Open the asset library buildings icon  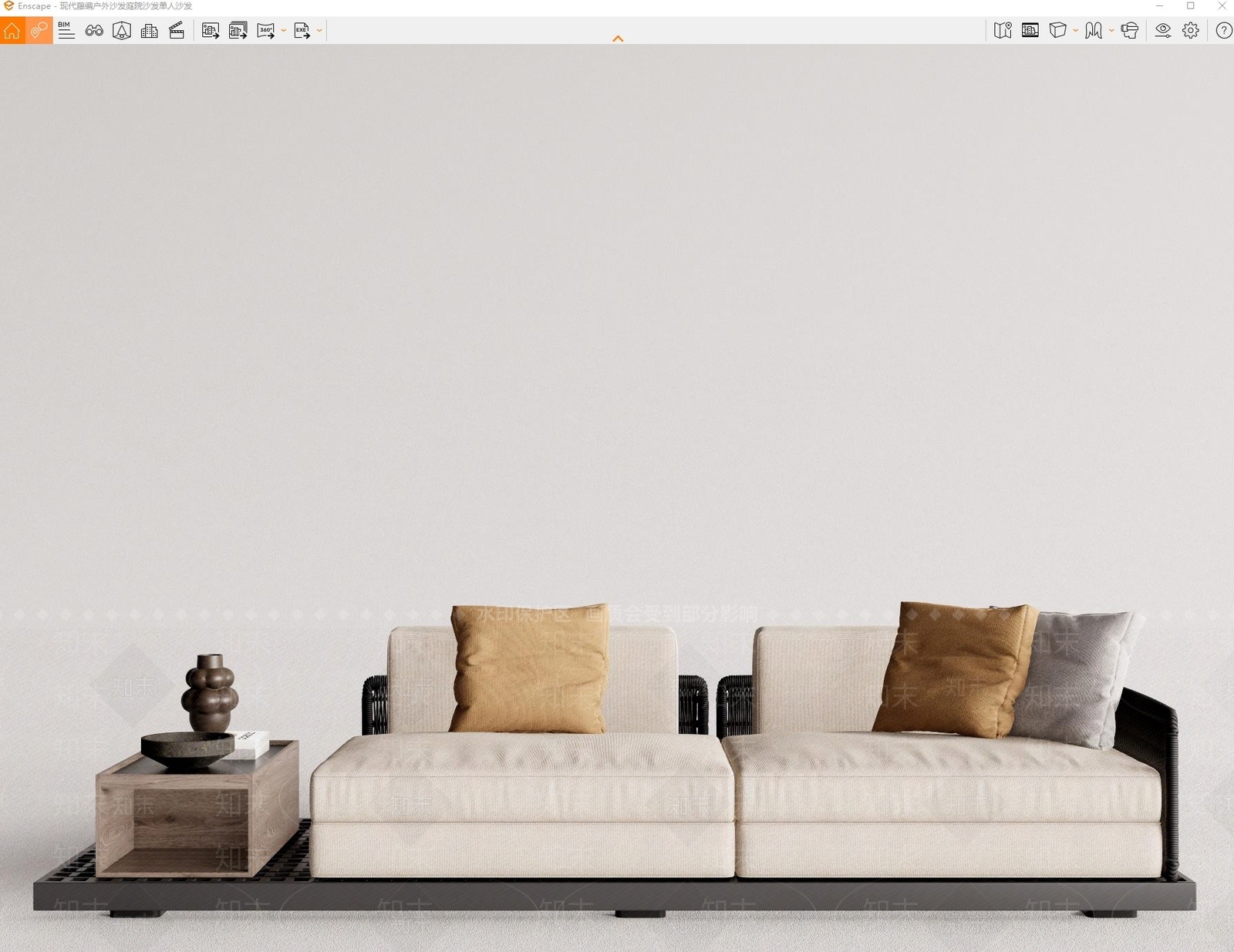(150, 31)
